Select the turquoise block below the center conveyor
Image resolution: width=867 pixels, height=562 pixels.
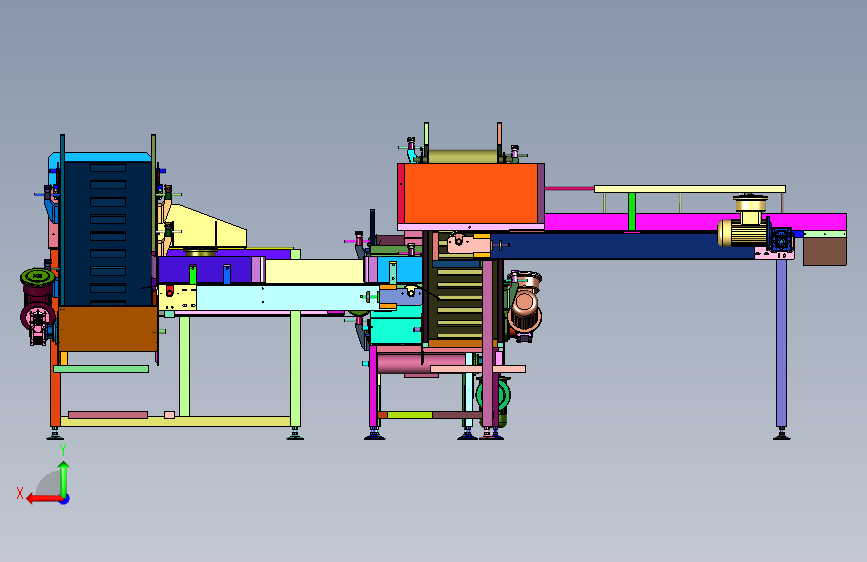coord(396,331)
